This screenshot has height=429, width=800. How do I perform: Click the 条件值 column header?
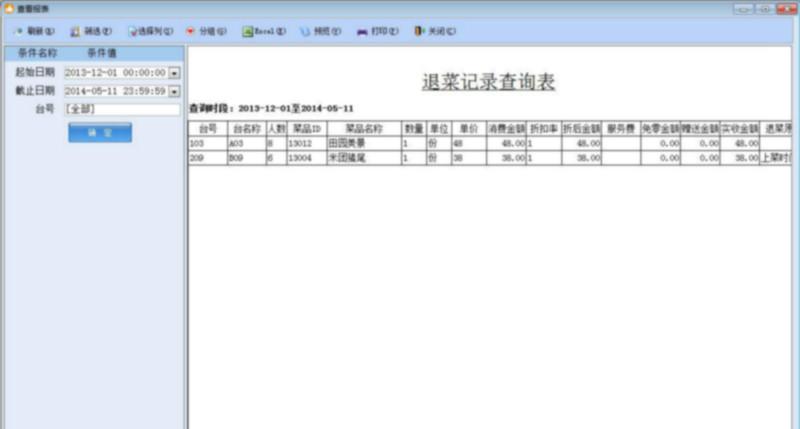click(102, 53)
